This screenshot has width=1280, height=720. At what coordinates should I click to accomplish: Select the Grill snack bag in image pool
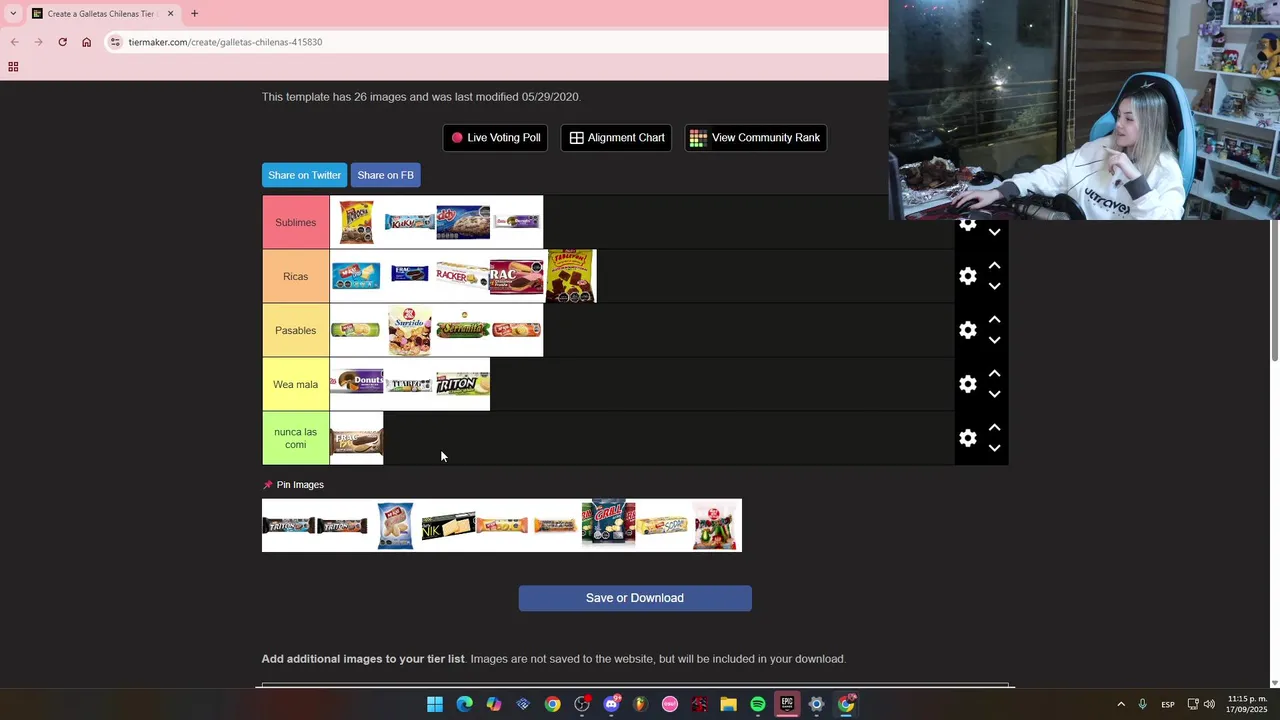[609, 523]
